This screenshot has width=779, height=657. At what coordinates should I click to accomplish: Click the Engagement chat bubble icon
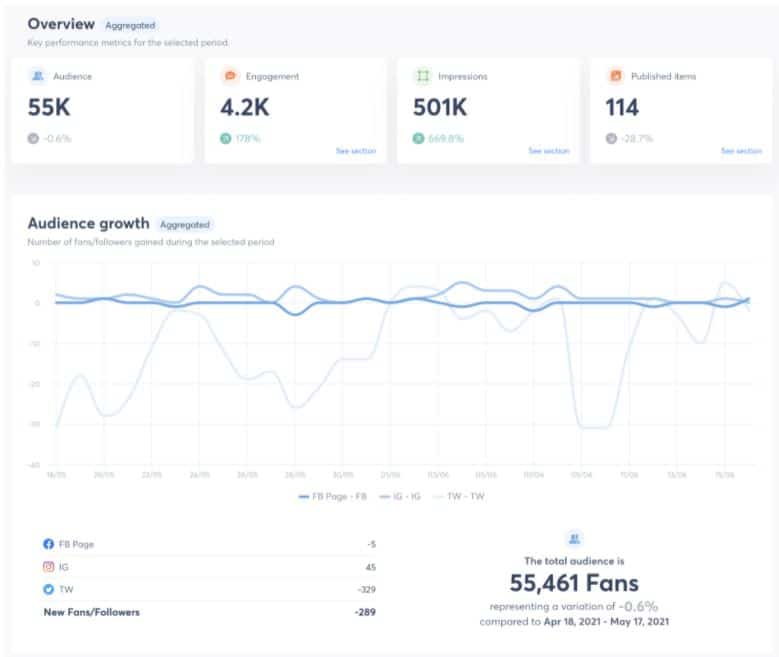[x=230, y=76]
